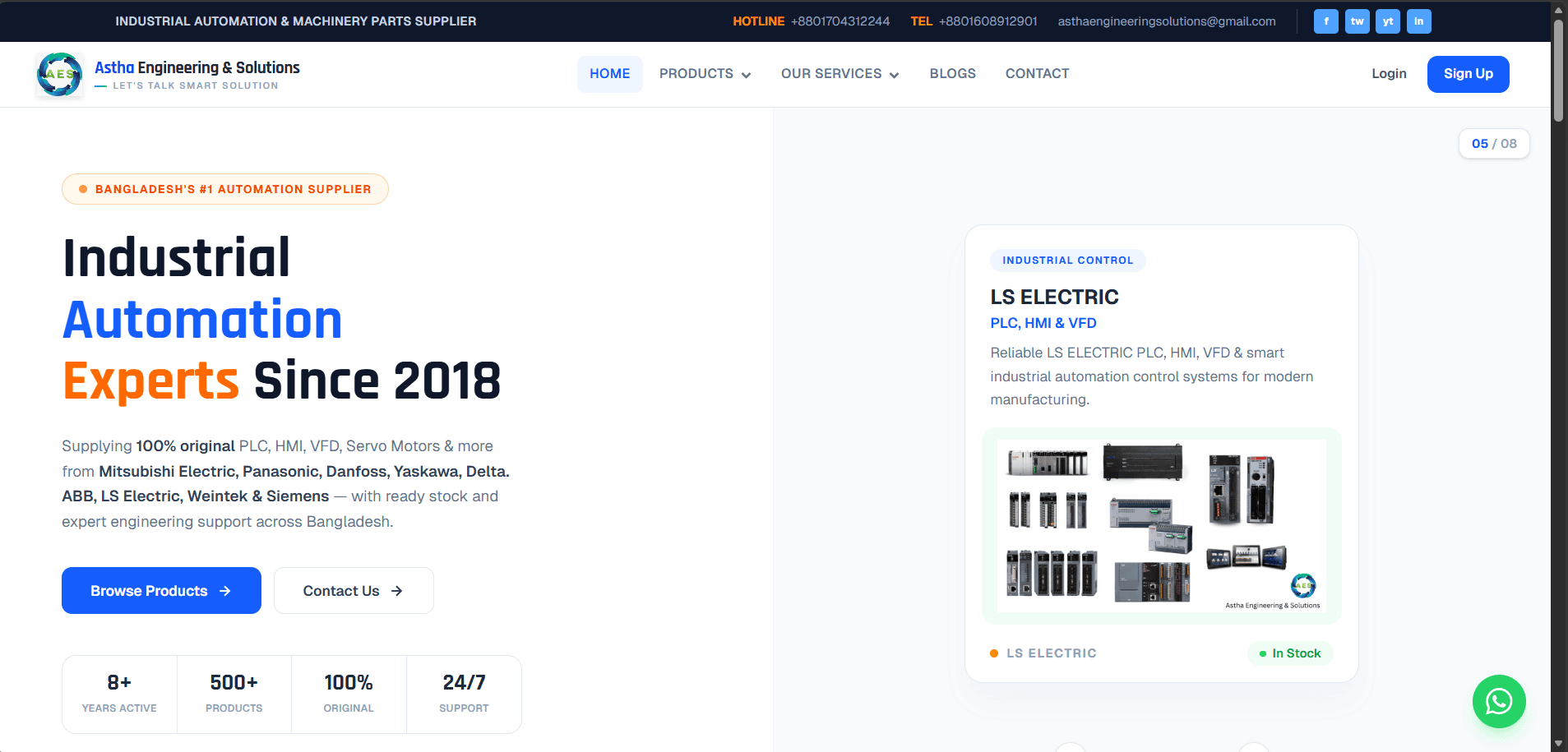Viewport: 1568px width, 752px height.
Task: Click the AES company logo
Action: 59,75
